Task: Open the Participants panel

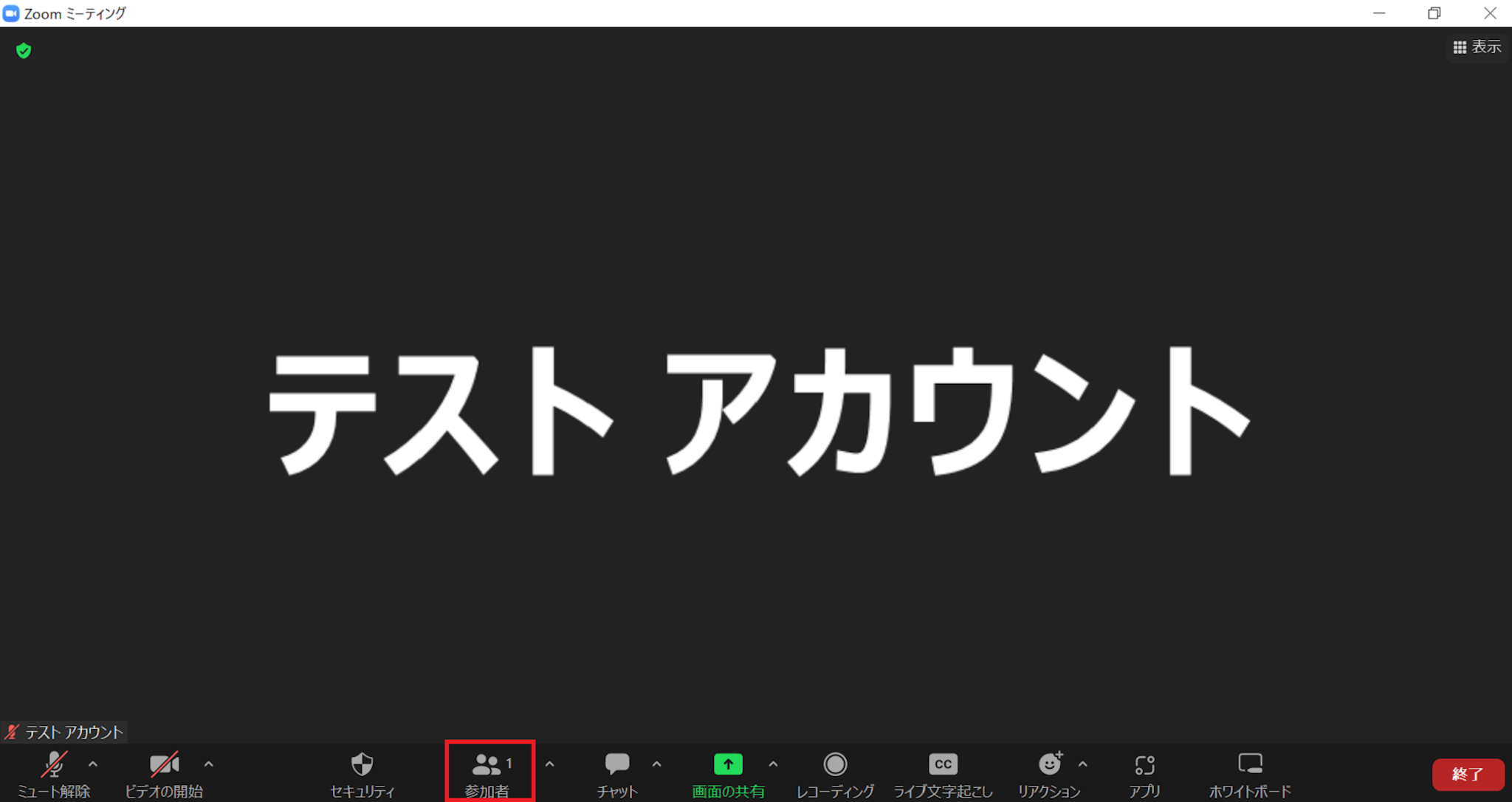Action: (489, 772)
